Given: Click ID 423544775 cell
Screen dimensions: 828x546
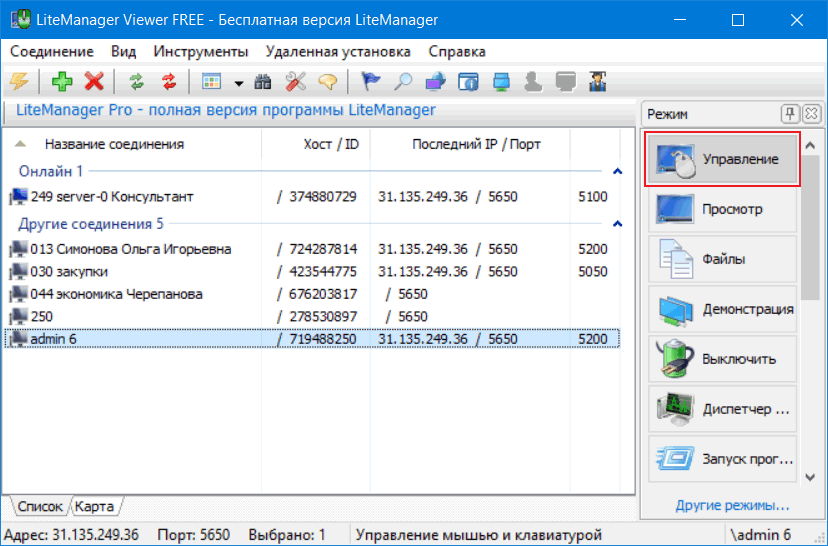Looking at the screenshot, I should (x=323, y=271).
